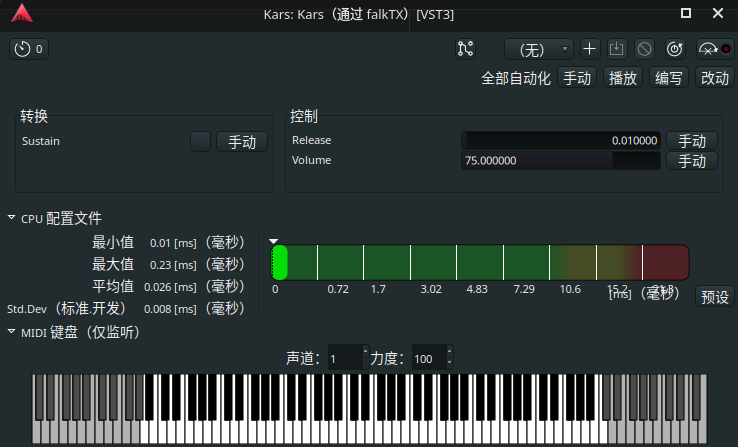Viewport: 738px width, 447px height.
Task: Click the Release slider at 0.010000
Action: 561,141
